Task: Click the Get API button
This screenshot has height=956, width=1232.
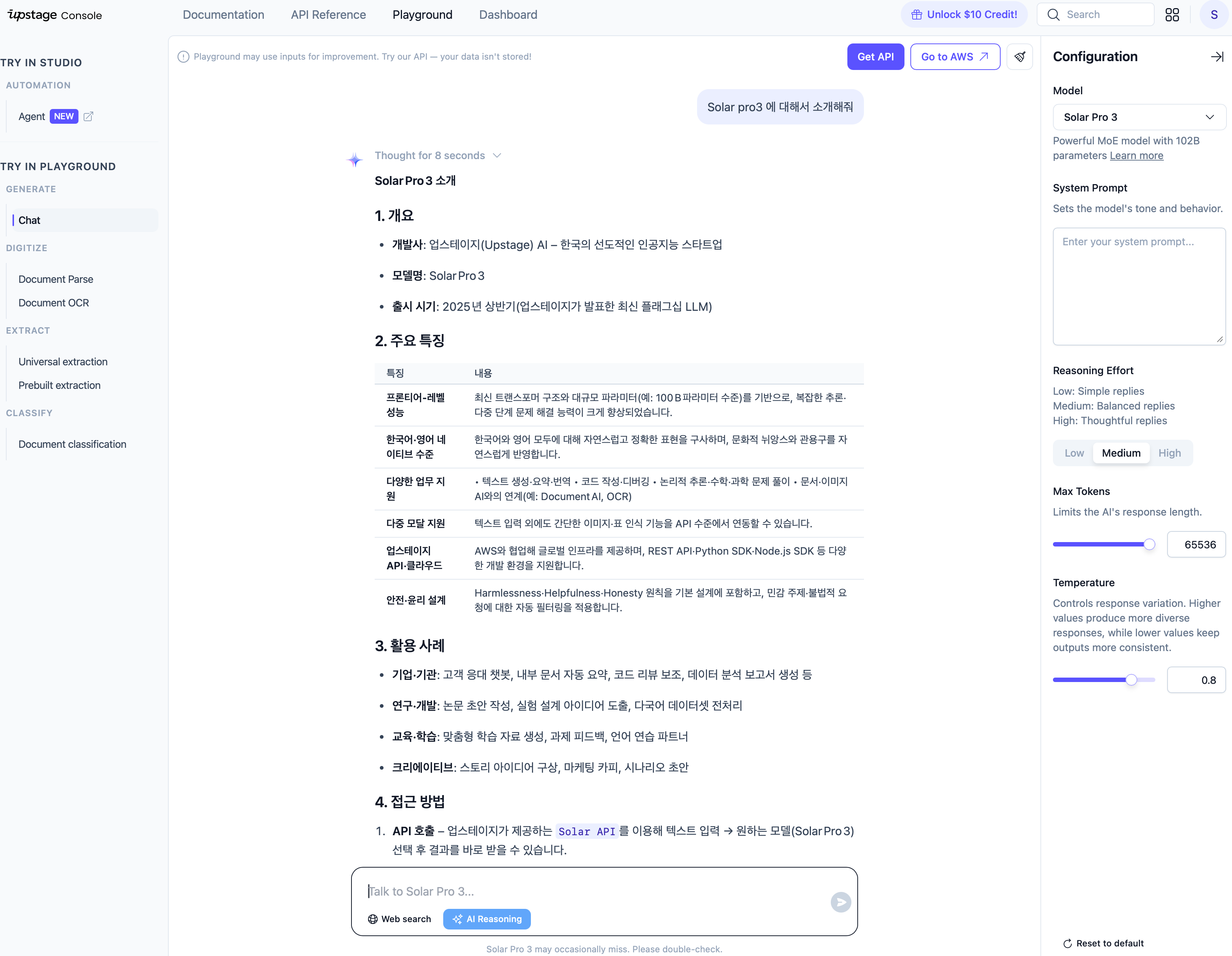Action: click(x=875, y=56)
